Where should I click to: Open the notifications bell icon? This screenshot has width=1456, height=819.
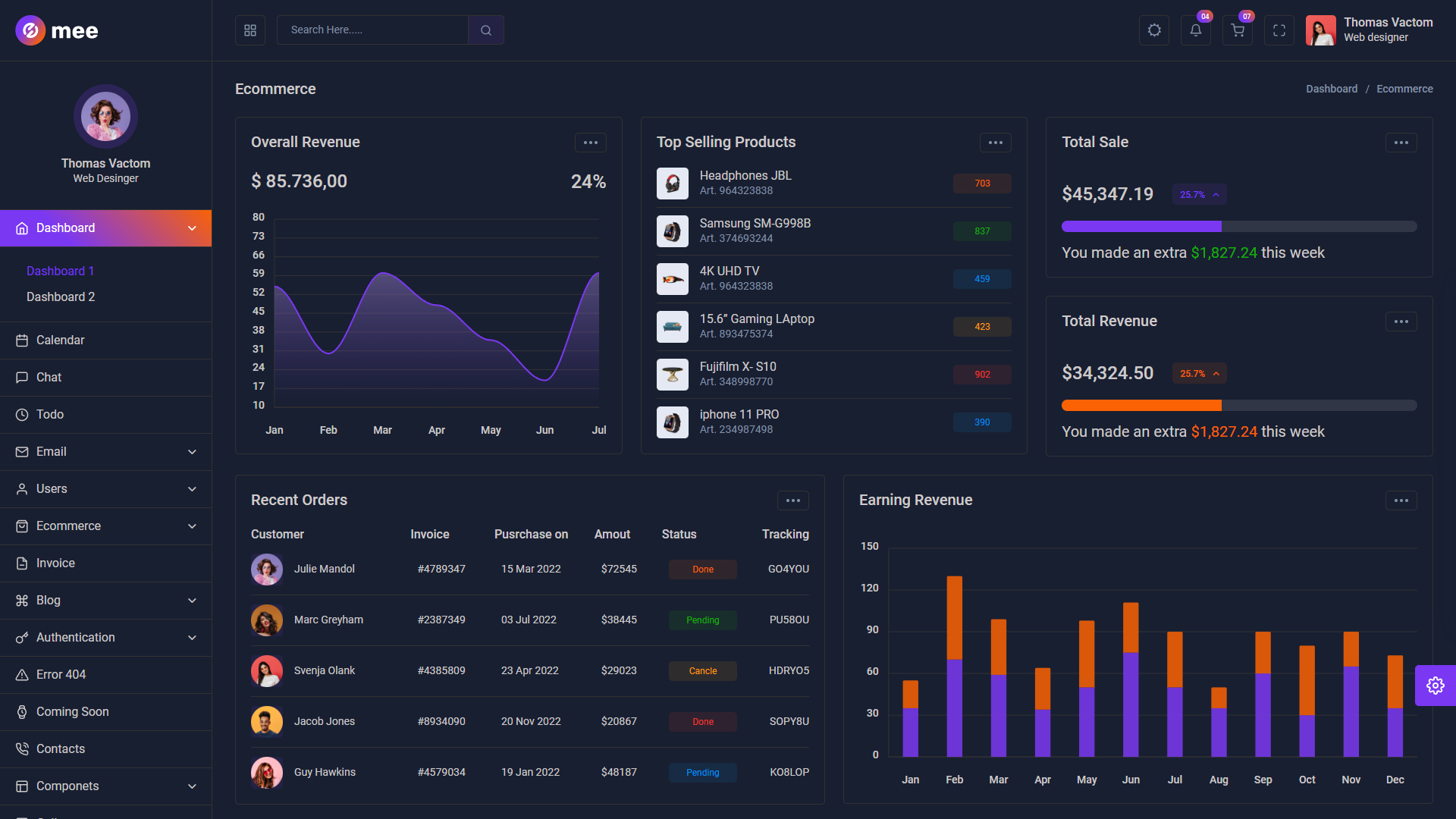1196,30
